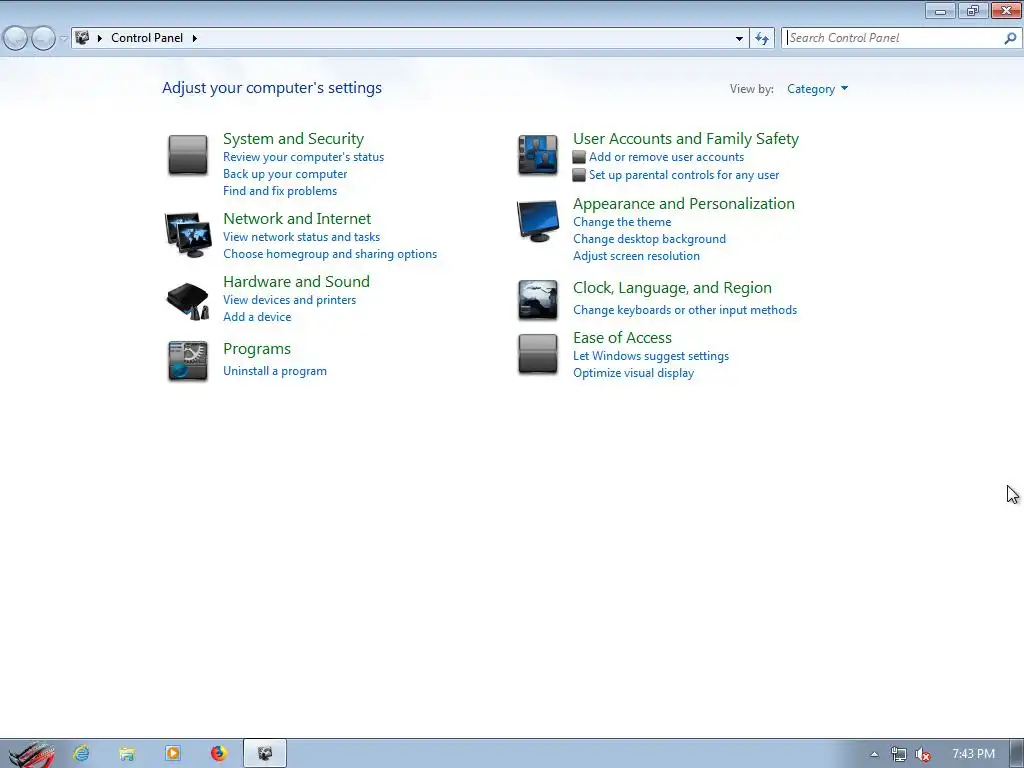Open User Accounts and Family Safety heading
This screenshot has width=1024, height=768.
(686, 138)
